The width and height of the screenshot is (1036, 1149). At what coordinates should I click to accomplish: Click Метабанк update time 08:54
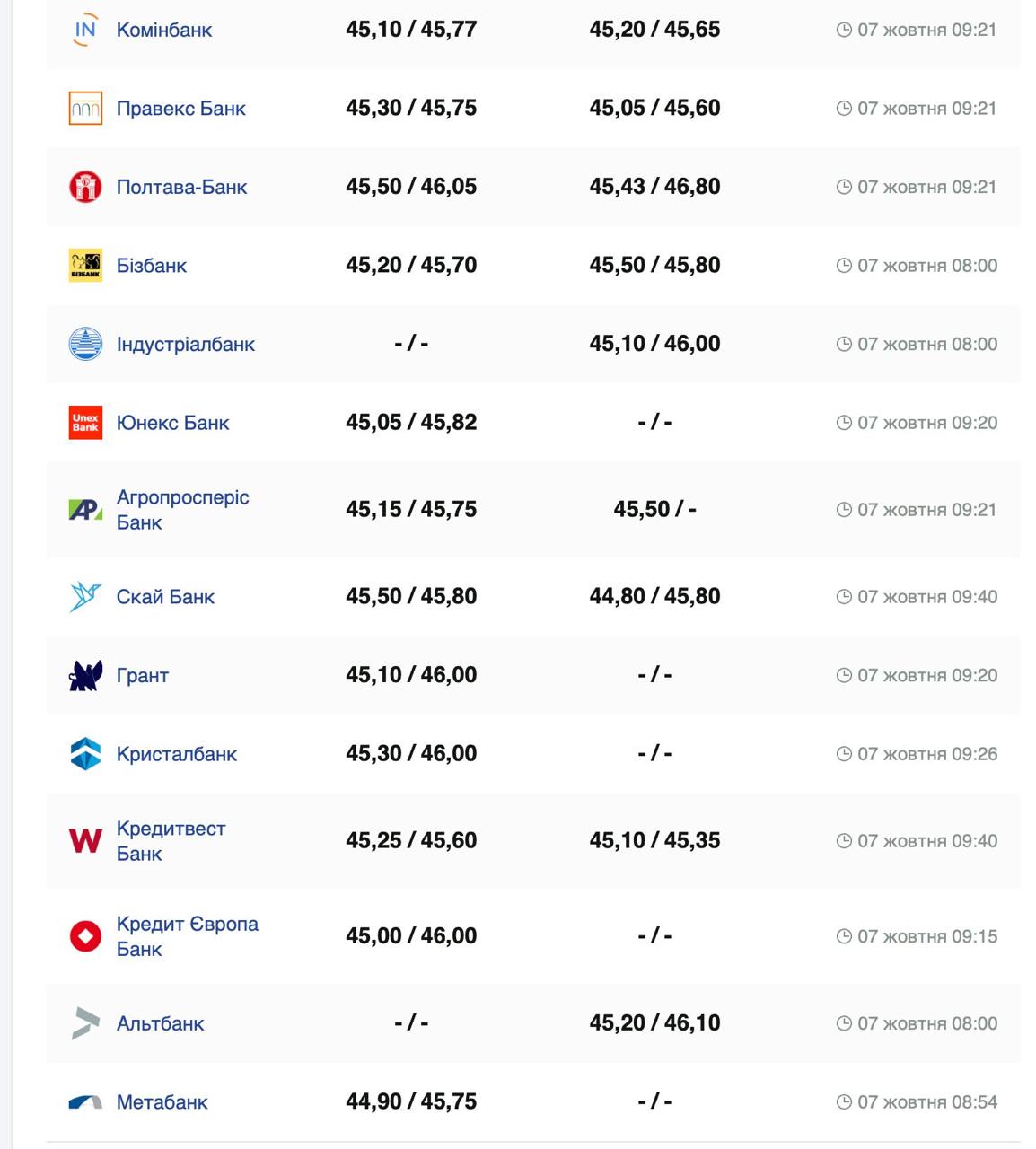[926, 1102]
